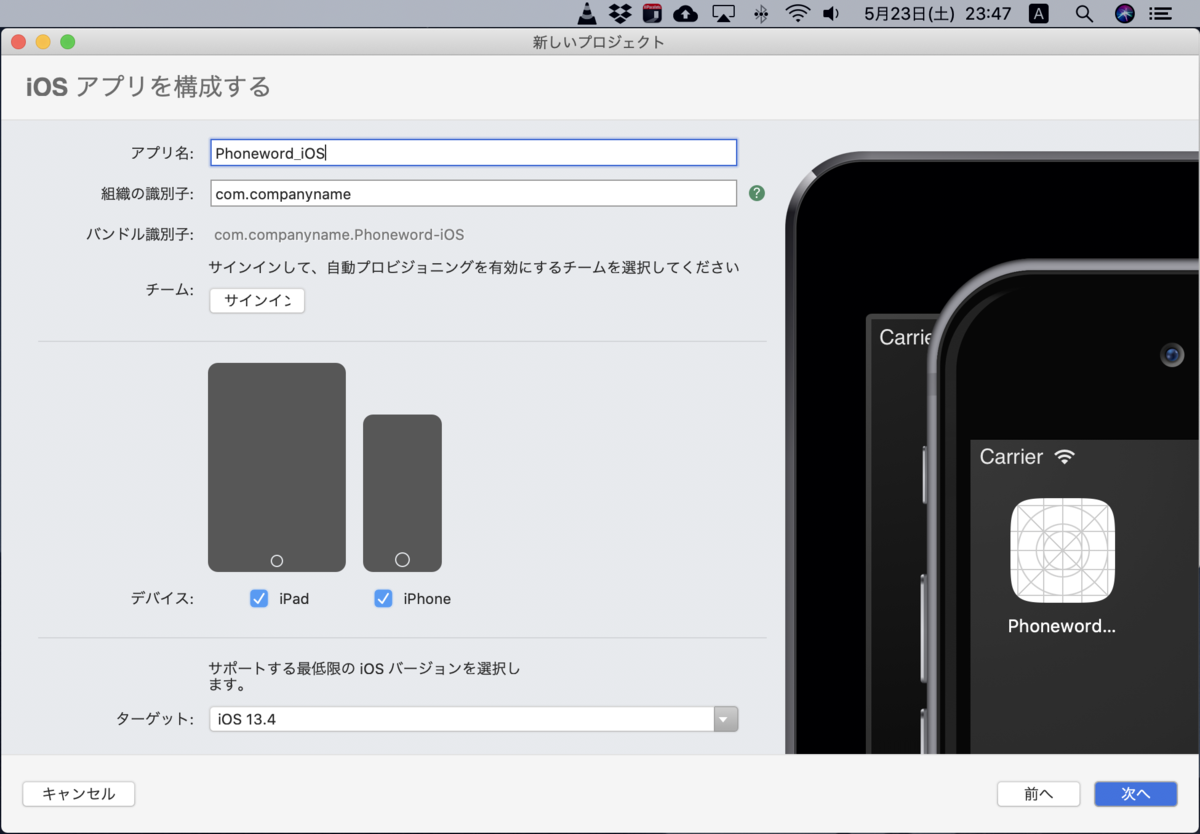Click the アプリ名 input field

click(x=473, y=152)
